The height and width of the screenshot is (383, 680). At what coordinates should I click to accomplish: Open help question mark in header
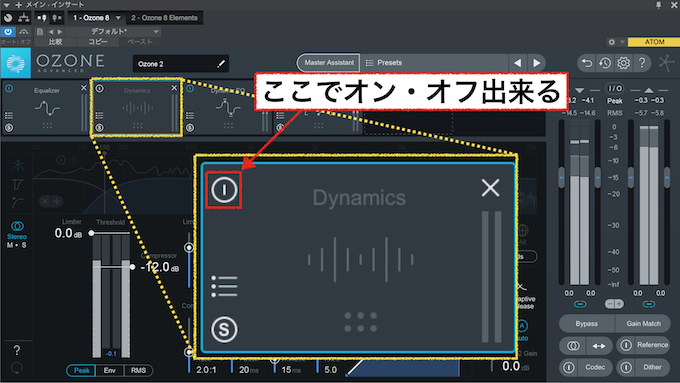tap(642, 63)
